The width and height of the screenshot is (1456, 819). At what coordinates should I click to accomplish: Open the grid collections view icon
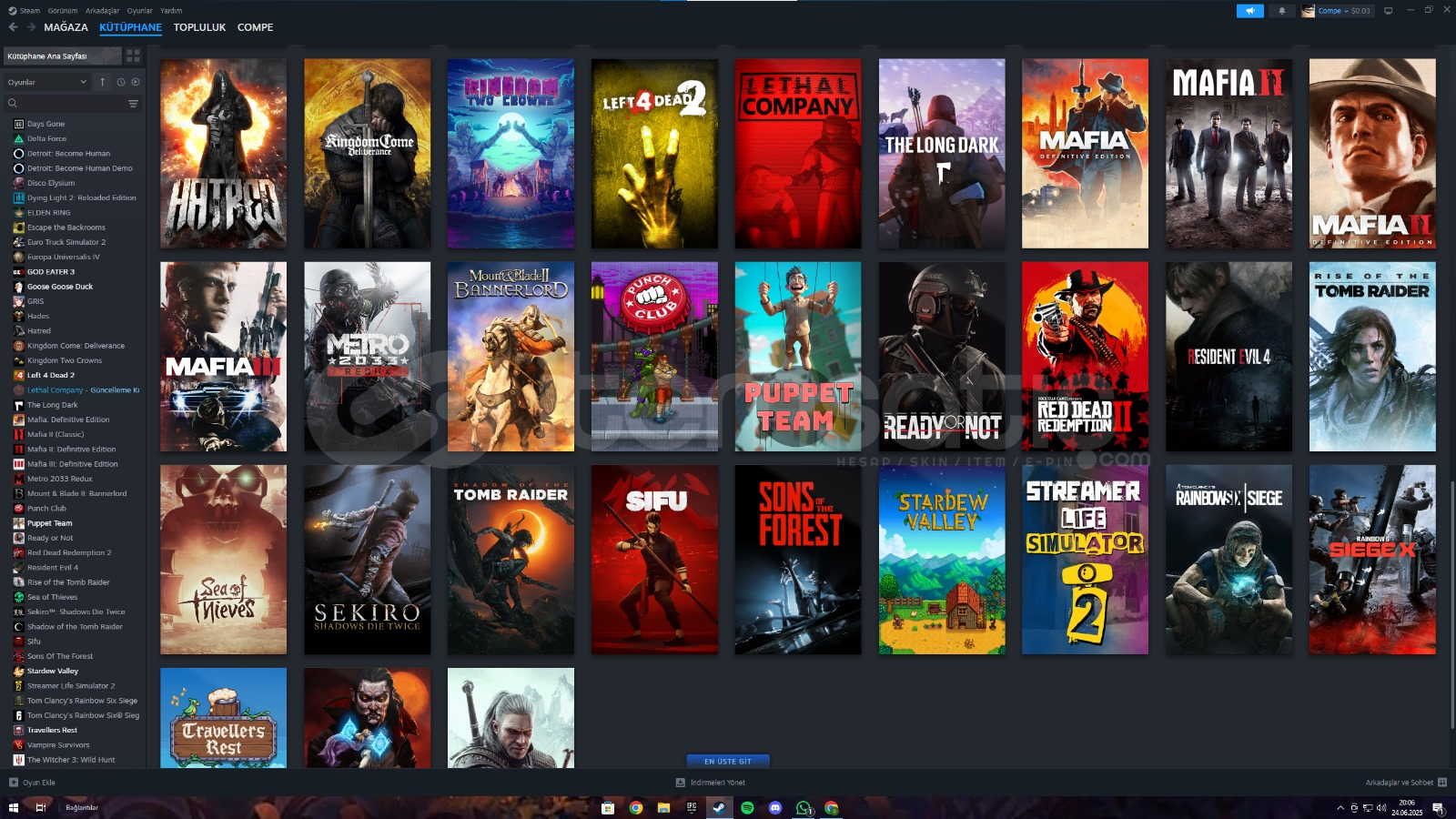tap(134, 56)
